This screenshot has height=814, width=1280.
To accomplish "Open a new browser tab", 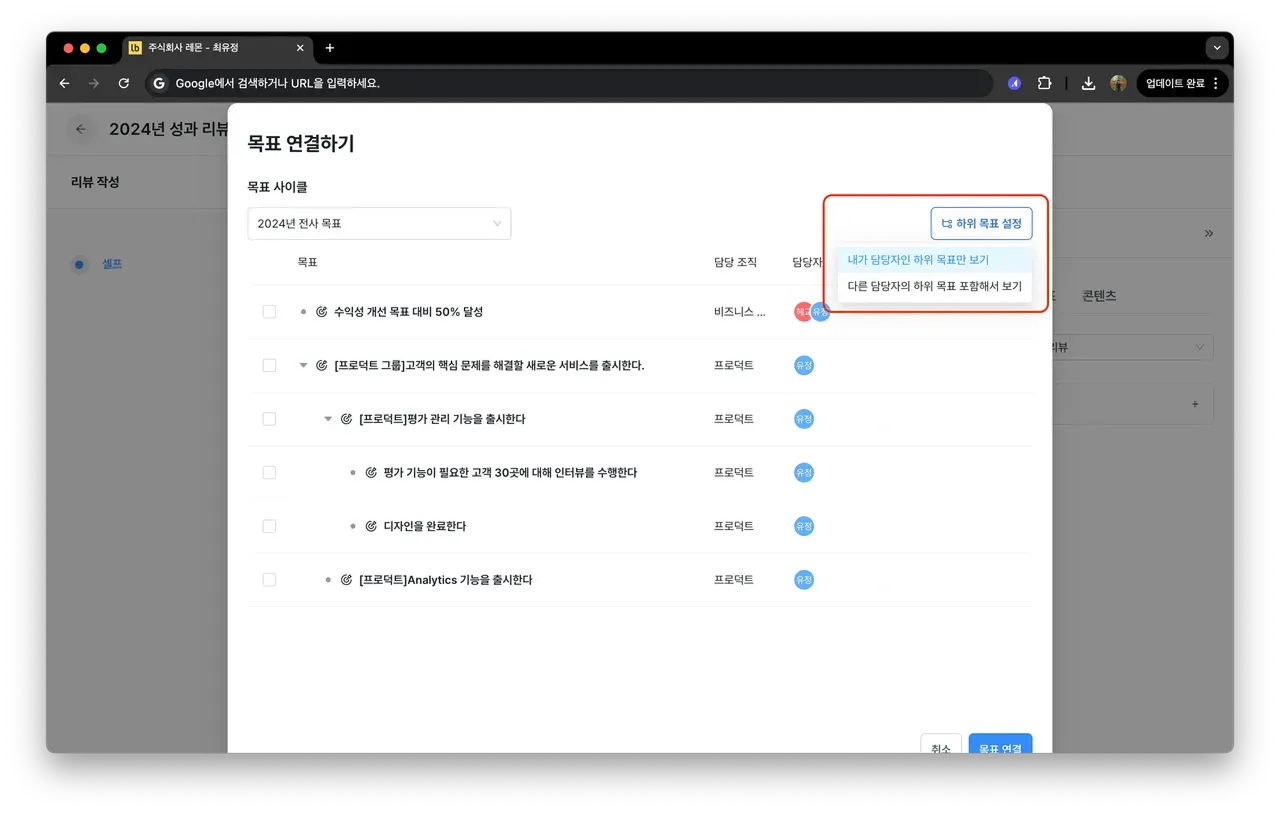I will (x=330, y=48).
